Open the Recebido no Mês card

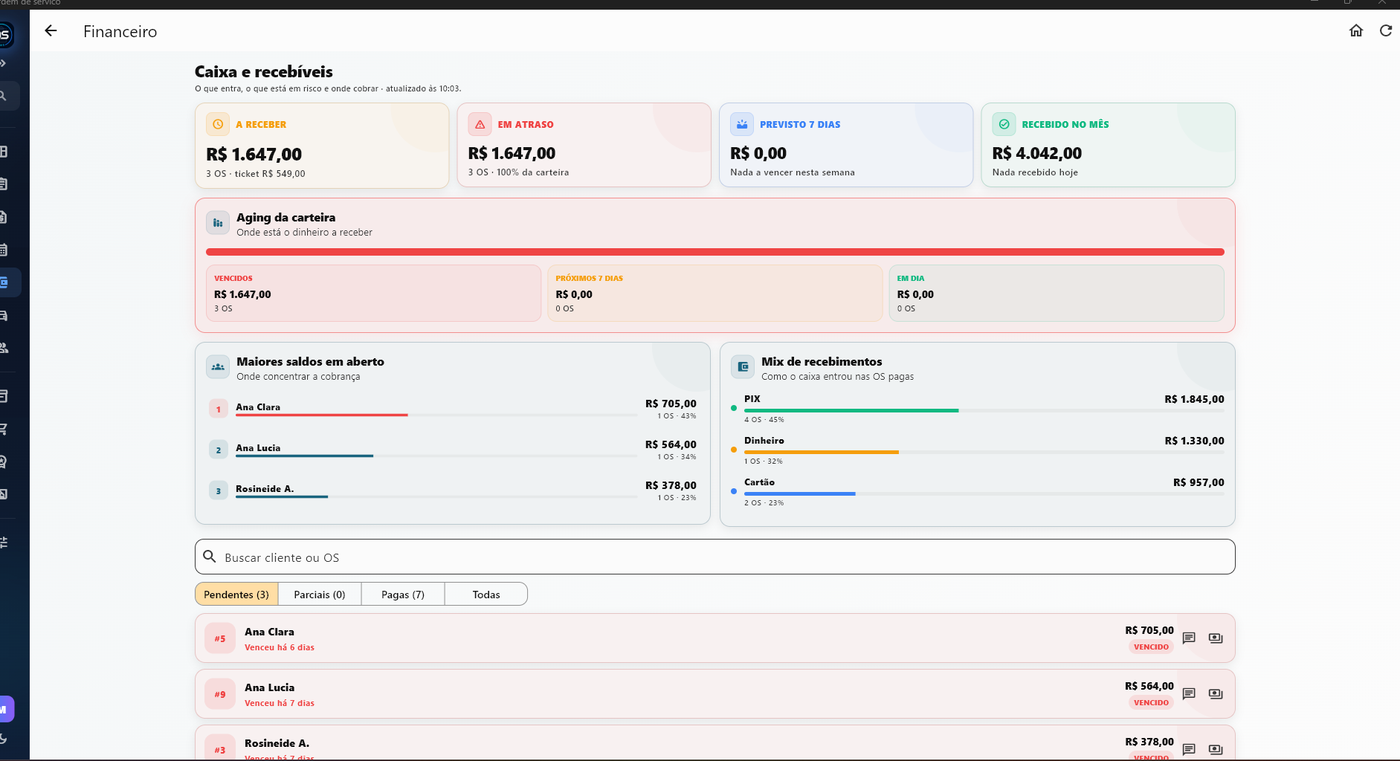pos(1108,145)
